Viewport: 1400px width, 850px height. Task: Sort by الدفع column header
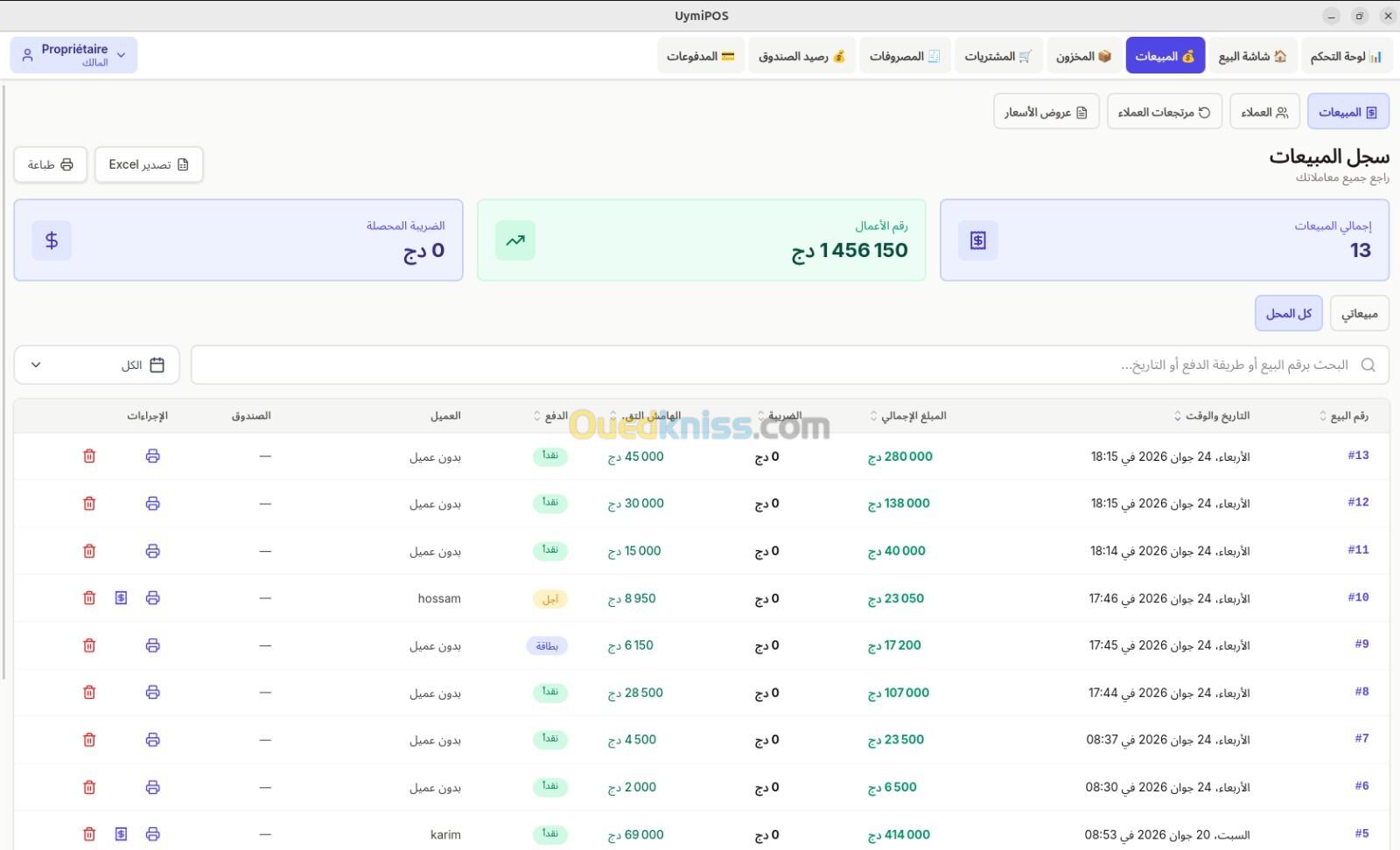(x=550, y=415)
